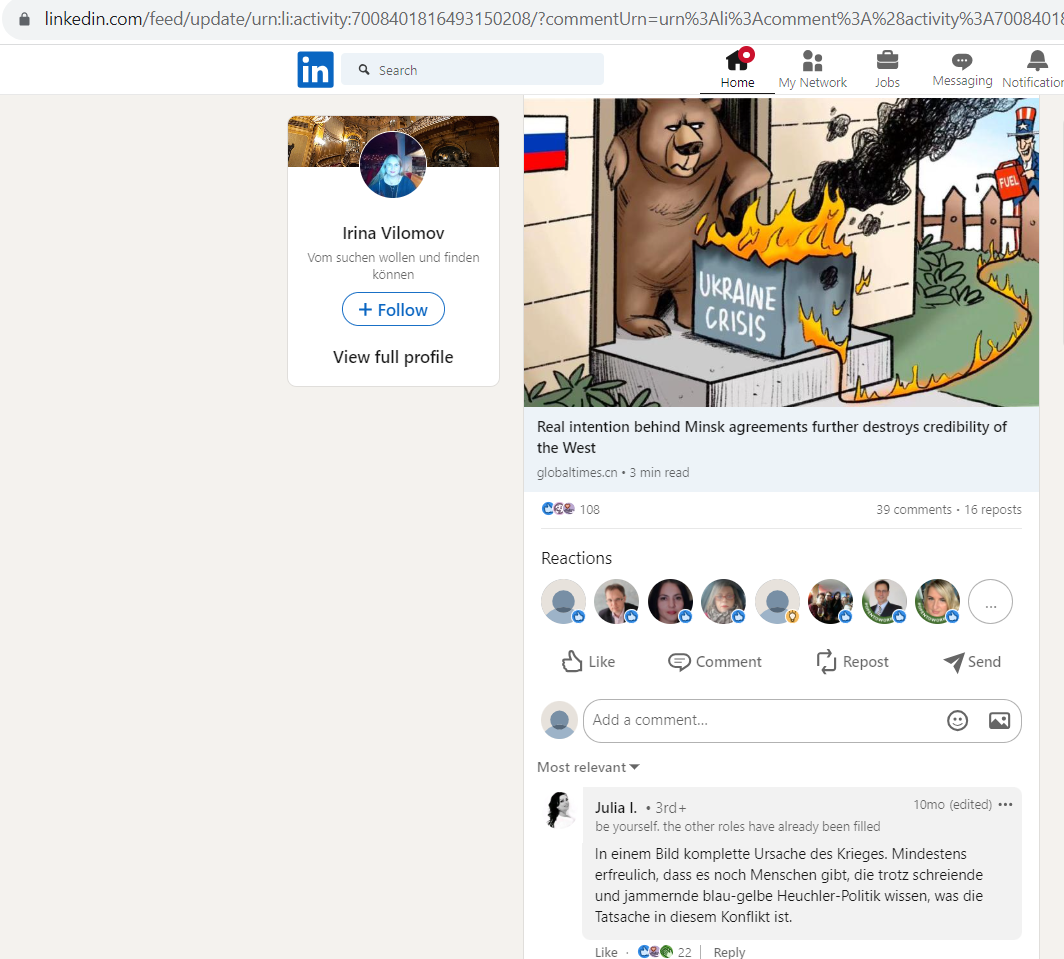Open the Minsk agreements article headline
The image size is (1064, 959).
click(772, 437)
